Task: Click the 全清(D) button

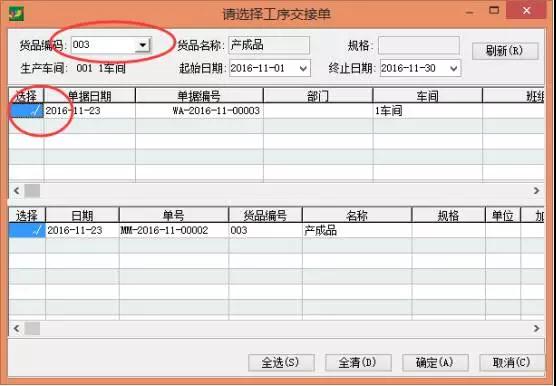Action: click(358, 362)
